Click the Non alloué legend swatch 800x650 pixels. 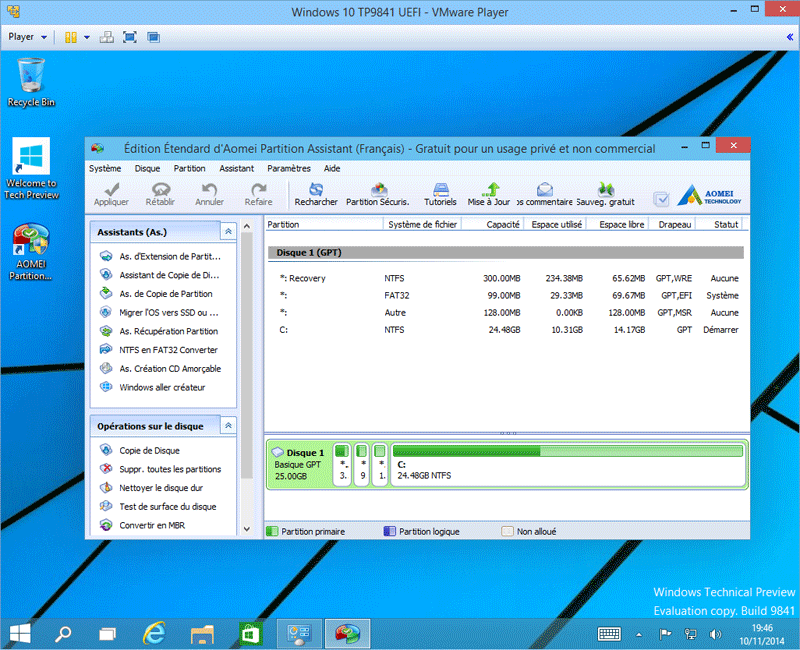508,532
